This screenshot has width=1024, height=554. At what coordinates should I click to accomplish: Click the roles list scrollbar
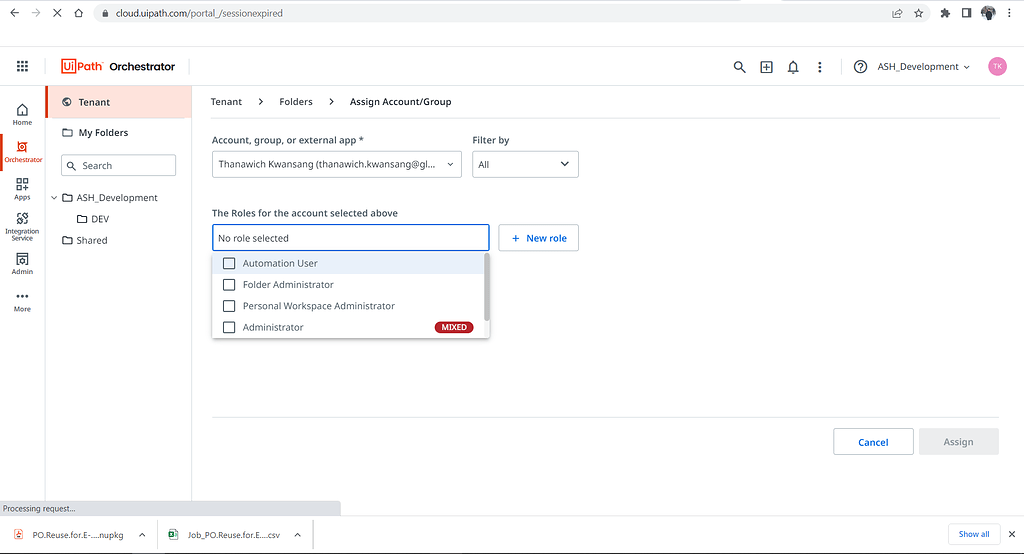tap(487, 286)
